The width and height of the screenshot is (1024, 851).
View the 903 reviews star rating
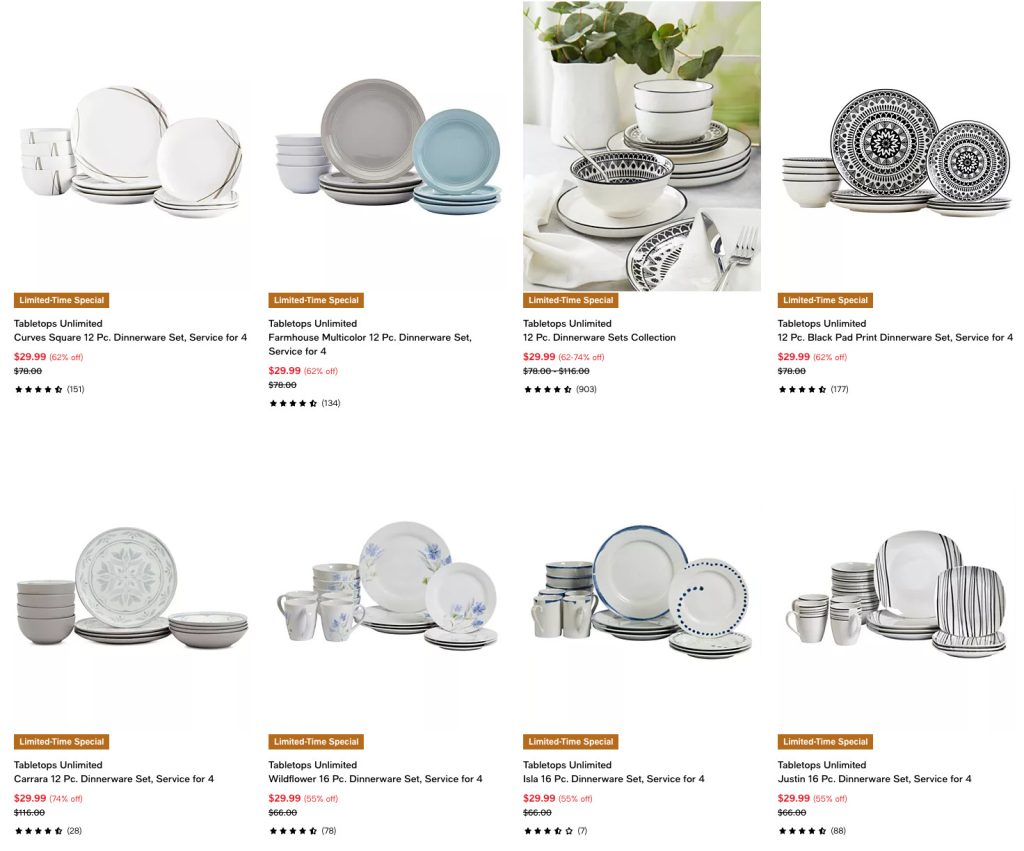560,389
